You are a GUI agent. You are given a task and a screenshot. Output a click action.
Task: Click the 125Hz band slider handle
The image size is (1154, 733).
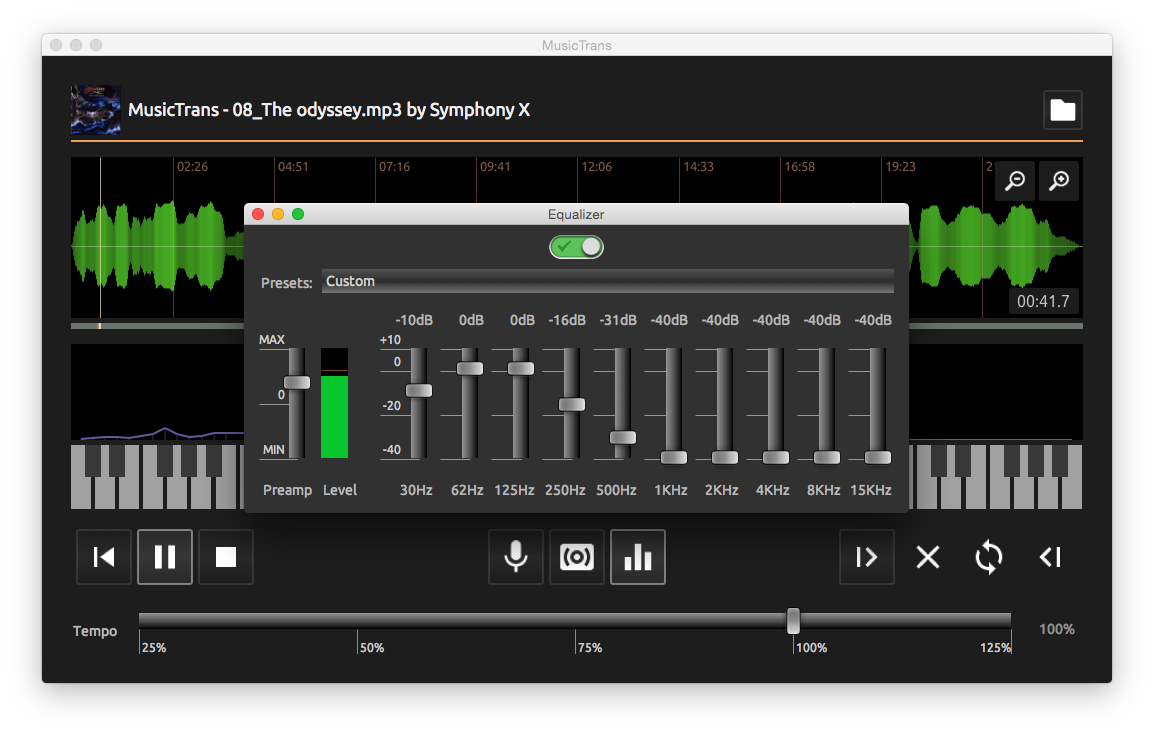(521, 369)
